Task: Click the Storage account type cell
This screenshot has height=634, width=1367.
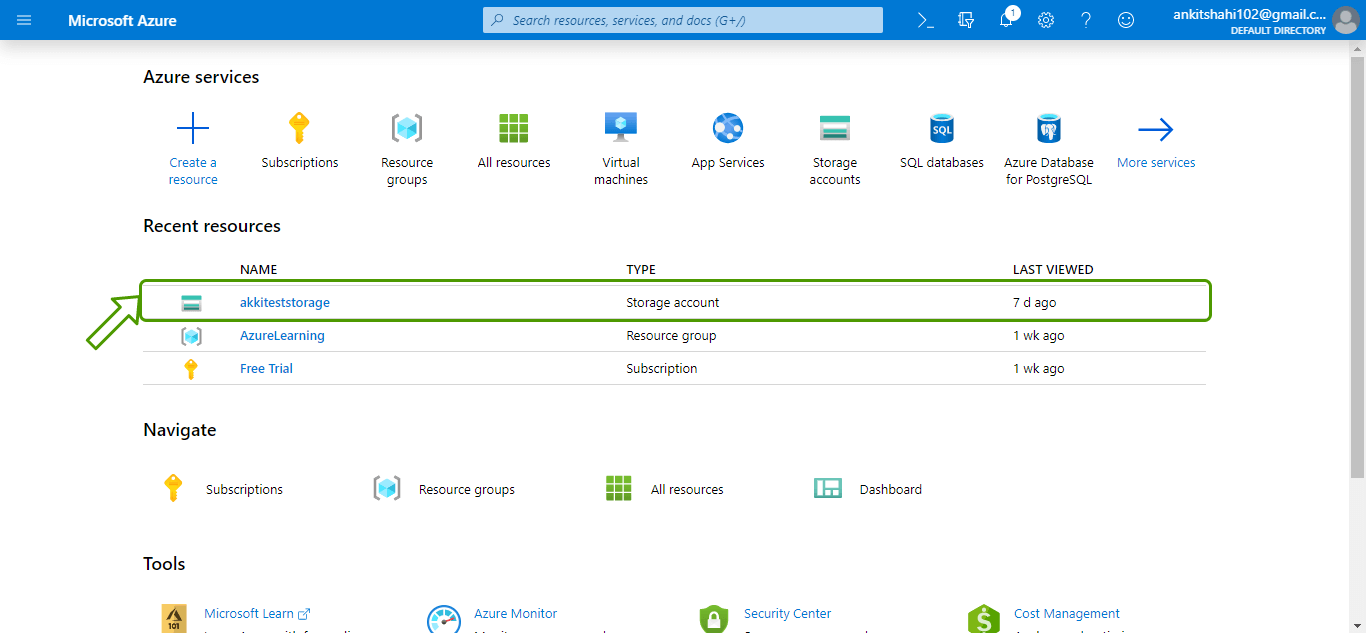Action: [x=673, y=302]
